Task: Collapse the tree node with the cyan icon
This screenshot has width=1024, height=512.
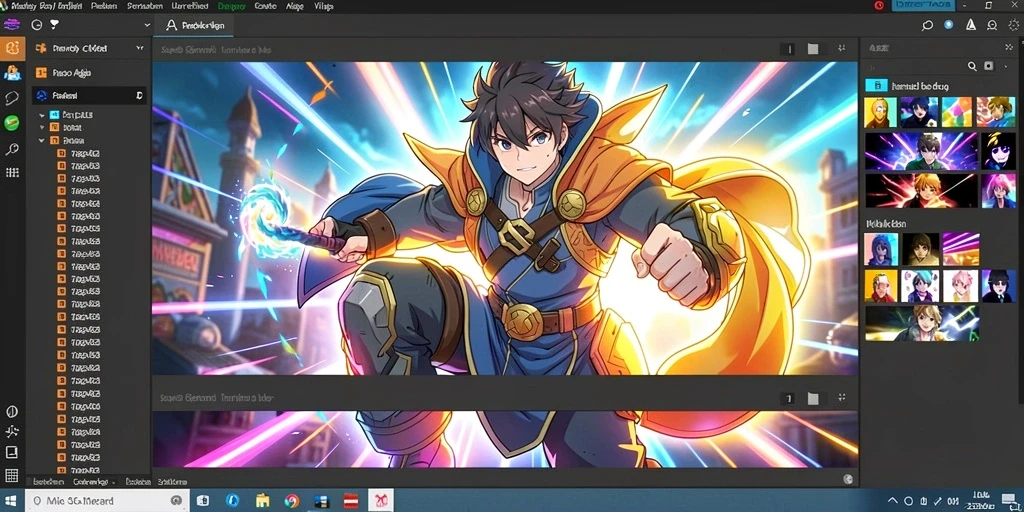Action: pos(42,115)
